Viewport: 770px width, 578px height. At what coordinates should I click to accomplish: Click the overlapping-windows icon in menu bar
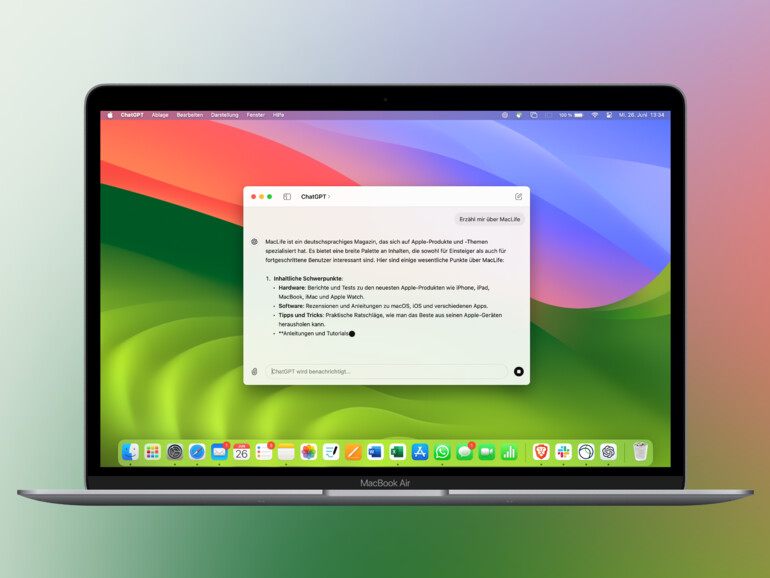click(x=534, y=115)
